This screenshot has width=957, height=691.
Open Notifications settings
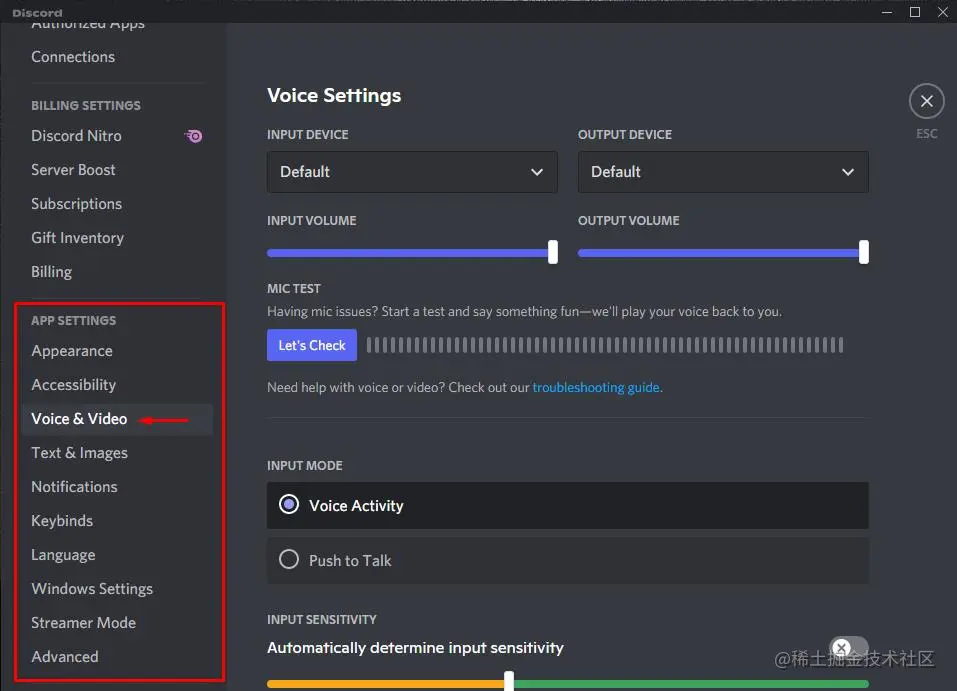(x=74, y=487)
